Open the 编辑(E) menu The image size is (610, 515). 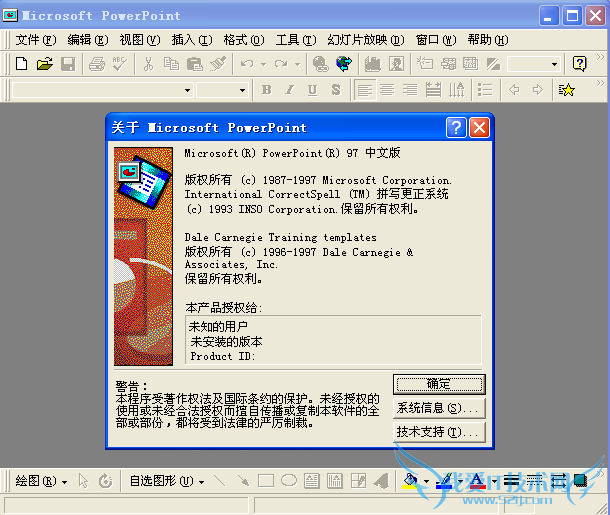88,40
